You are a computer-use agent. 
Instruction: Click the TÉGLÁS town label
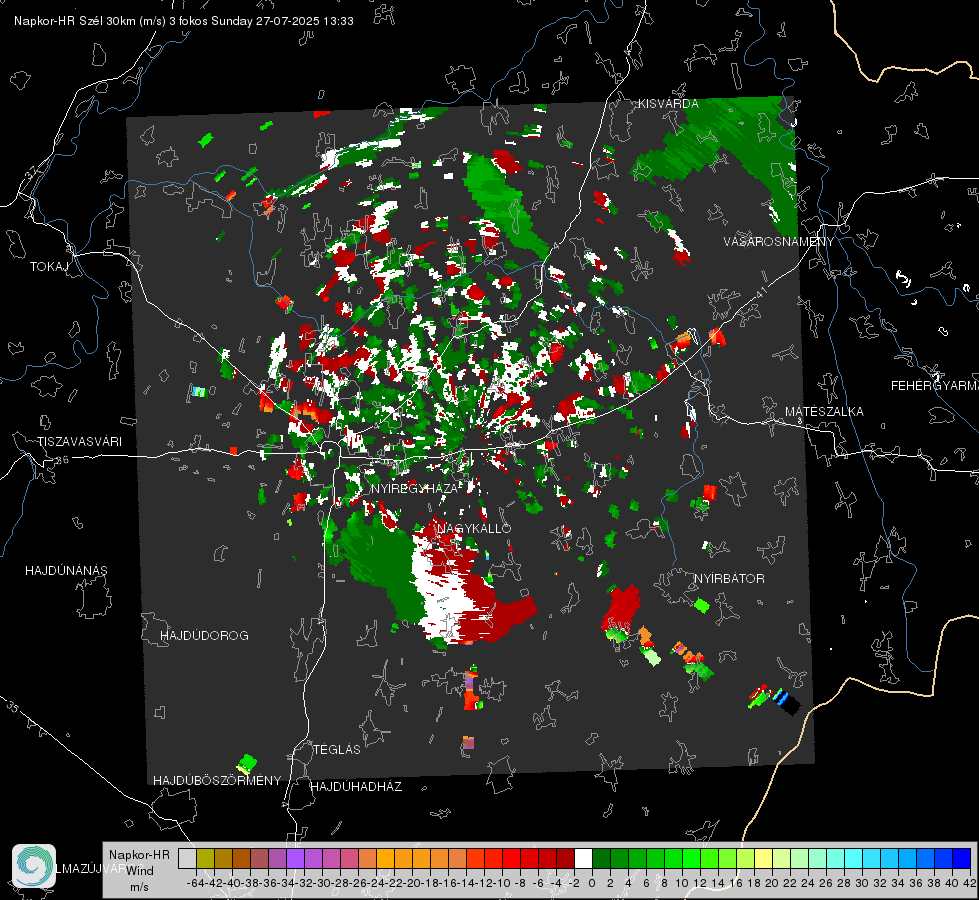tap(337, 749)
